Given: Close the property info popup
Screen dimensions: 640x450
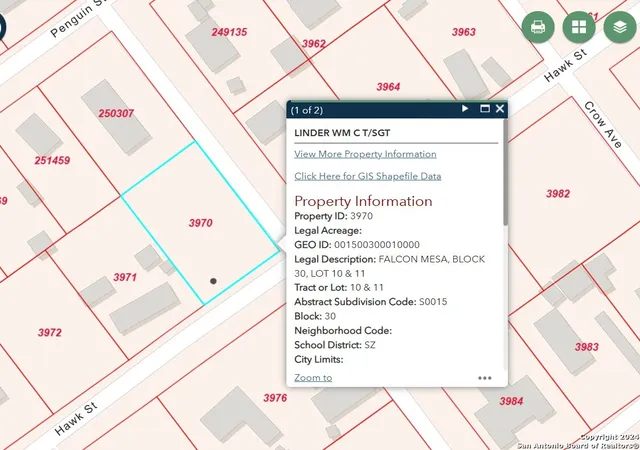Looking at the screenshot, I should pos(500,109).
